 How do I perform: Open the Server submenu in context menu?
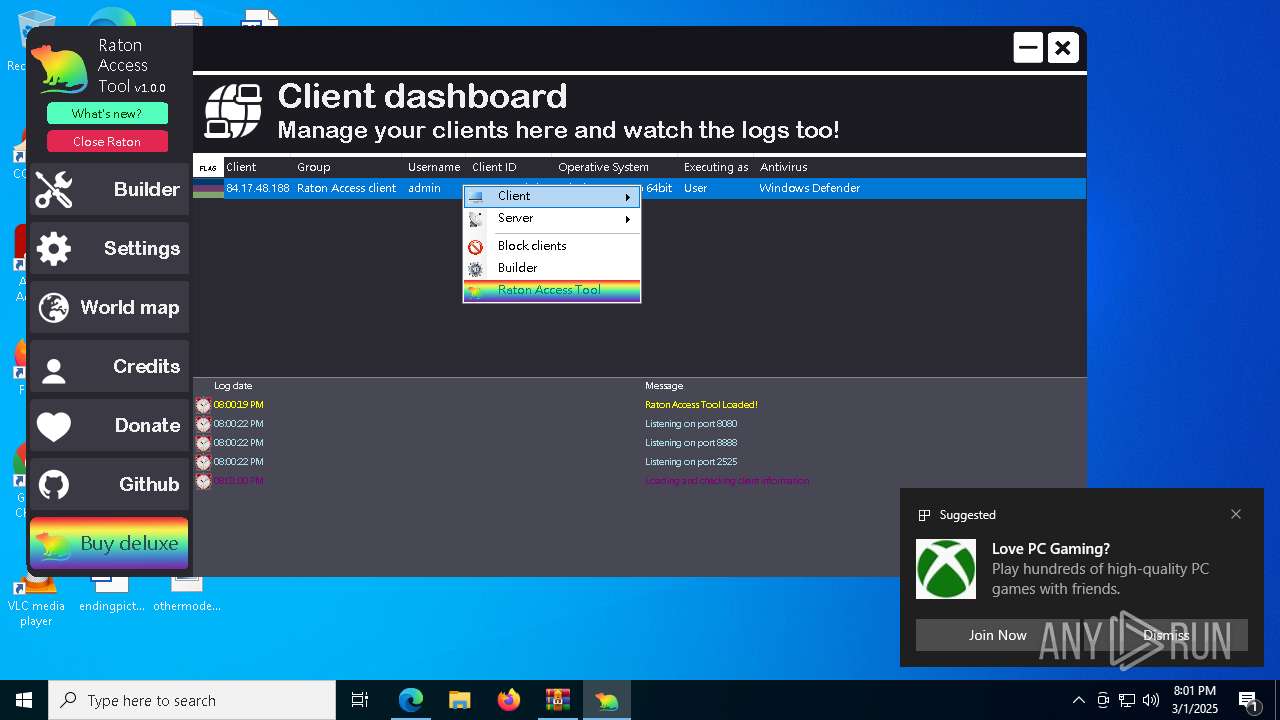552,218
